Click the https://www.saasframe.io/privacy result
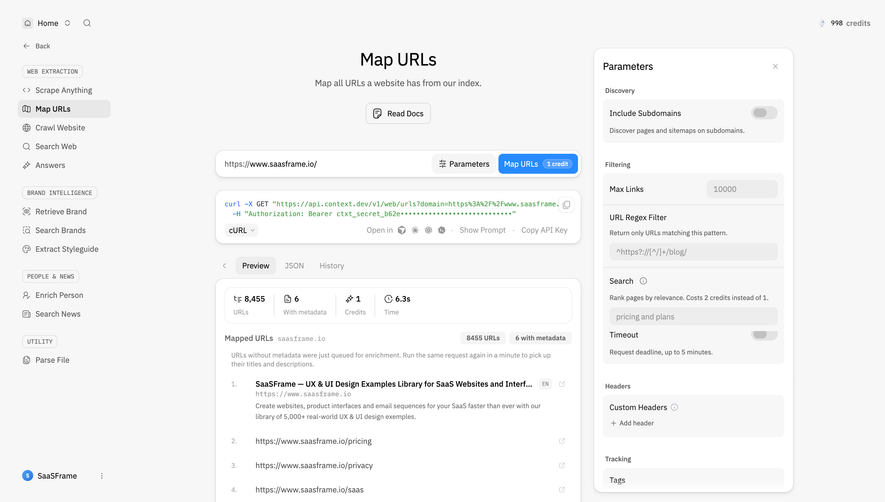 tap(314, 465)
